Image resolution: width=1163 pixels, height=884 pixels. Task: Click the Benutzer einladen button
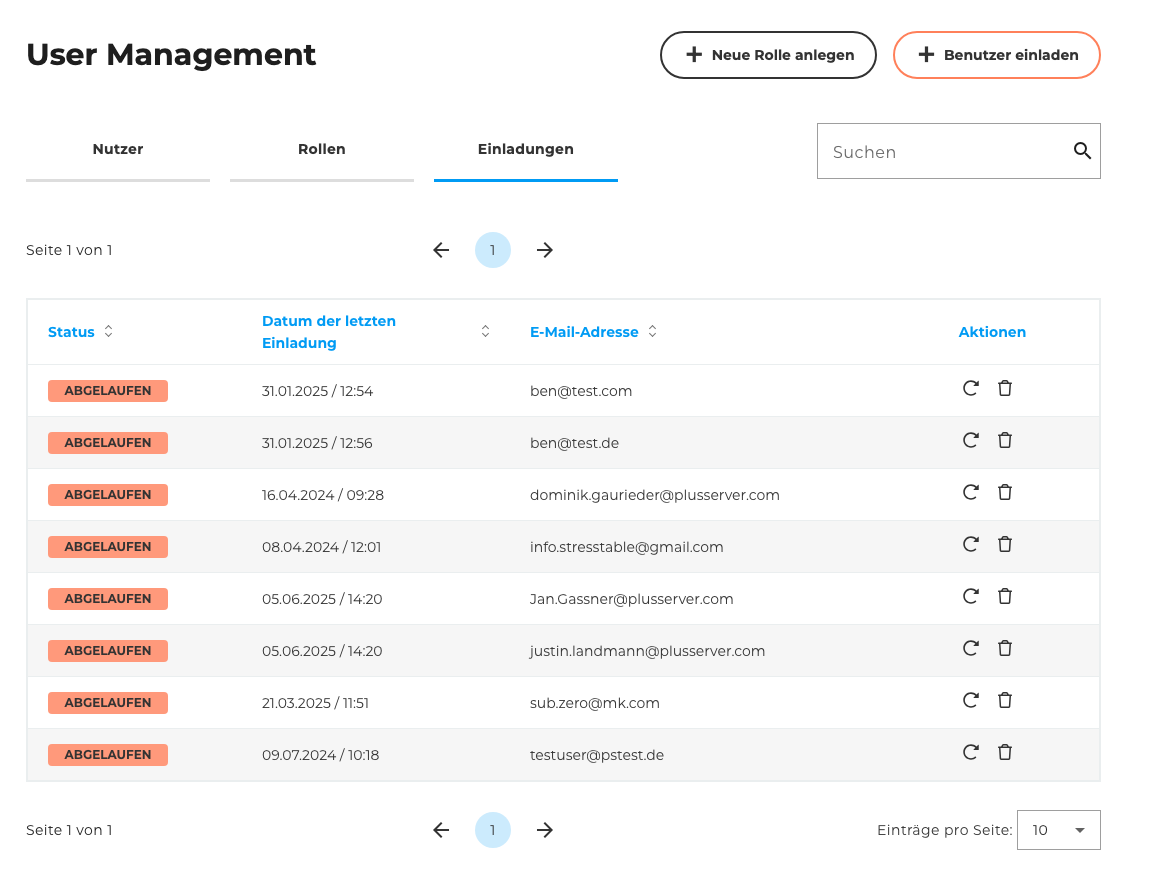[x=996, y=55]
